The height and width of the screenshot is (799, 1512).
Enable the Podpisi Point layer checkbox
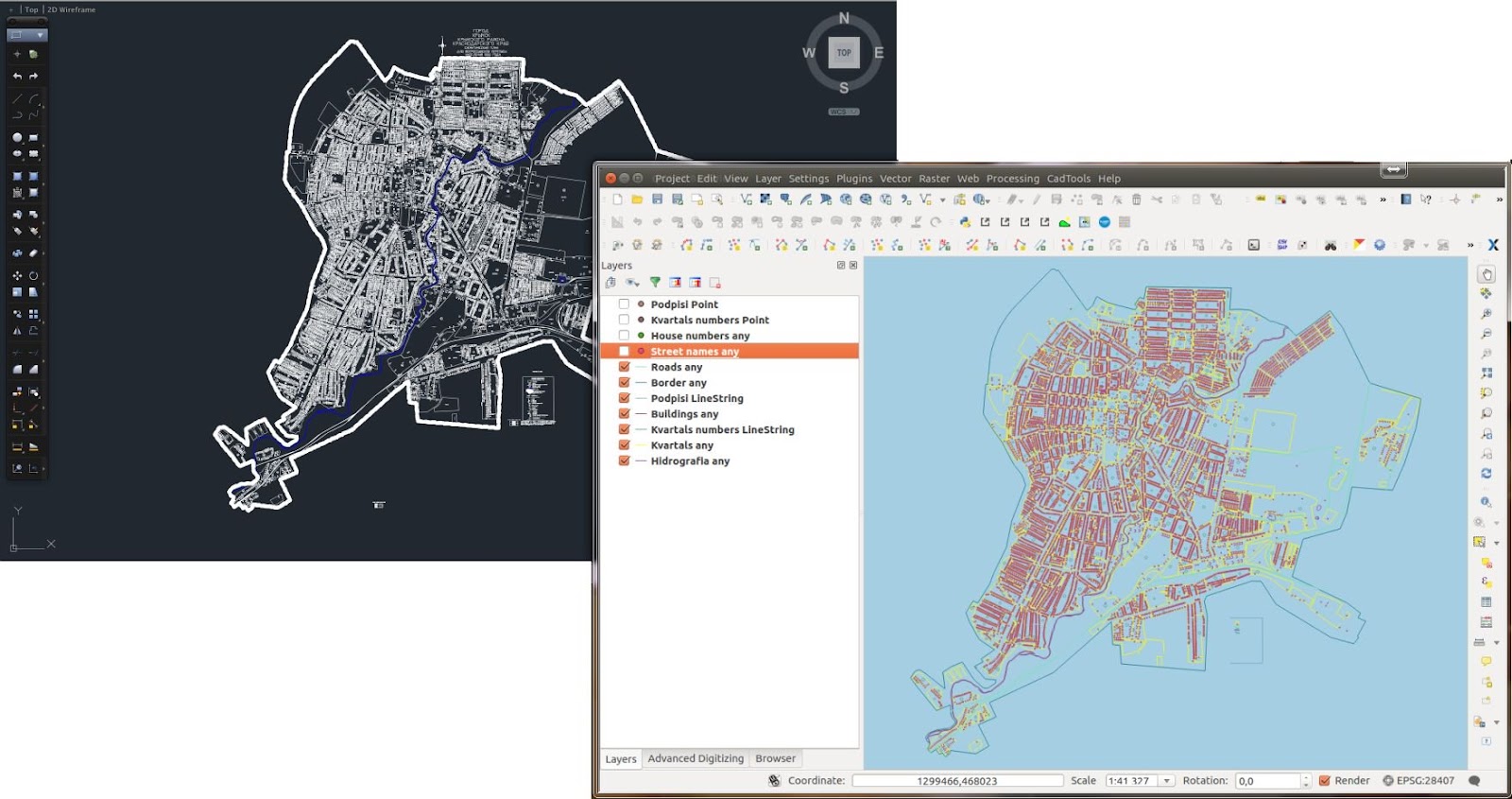point(624,304)
